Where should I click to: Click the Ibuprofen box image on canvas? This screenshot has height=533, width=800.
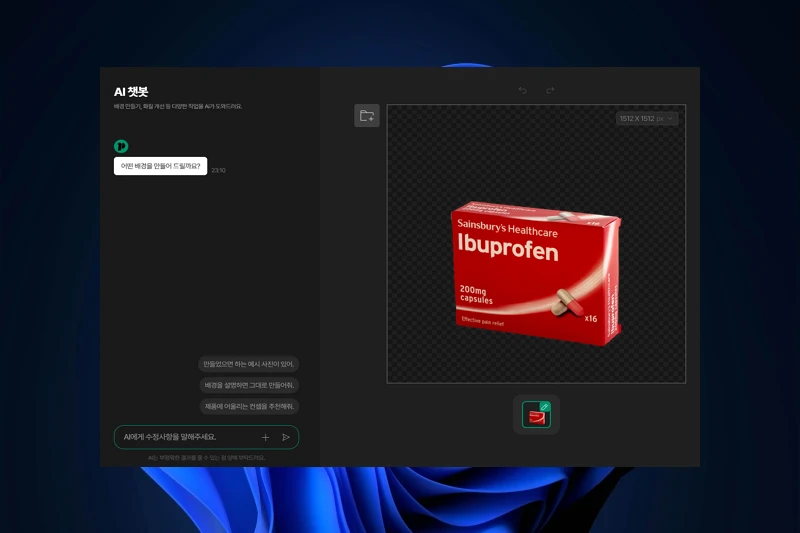click(x=536, y=273)
